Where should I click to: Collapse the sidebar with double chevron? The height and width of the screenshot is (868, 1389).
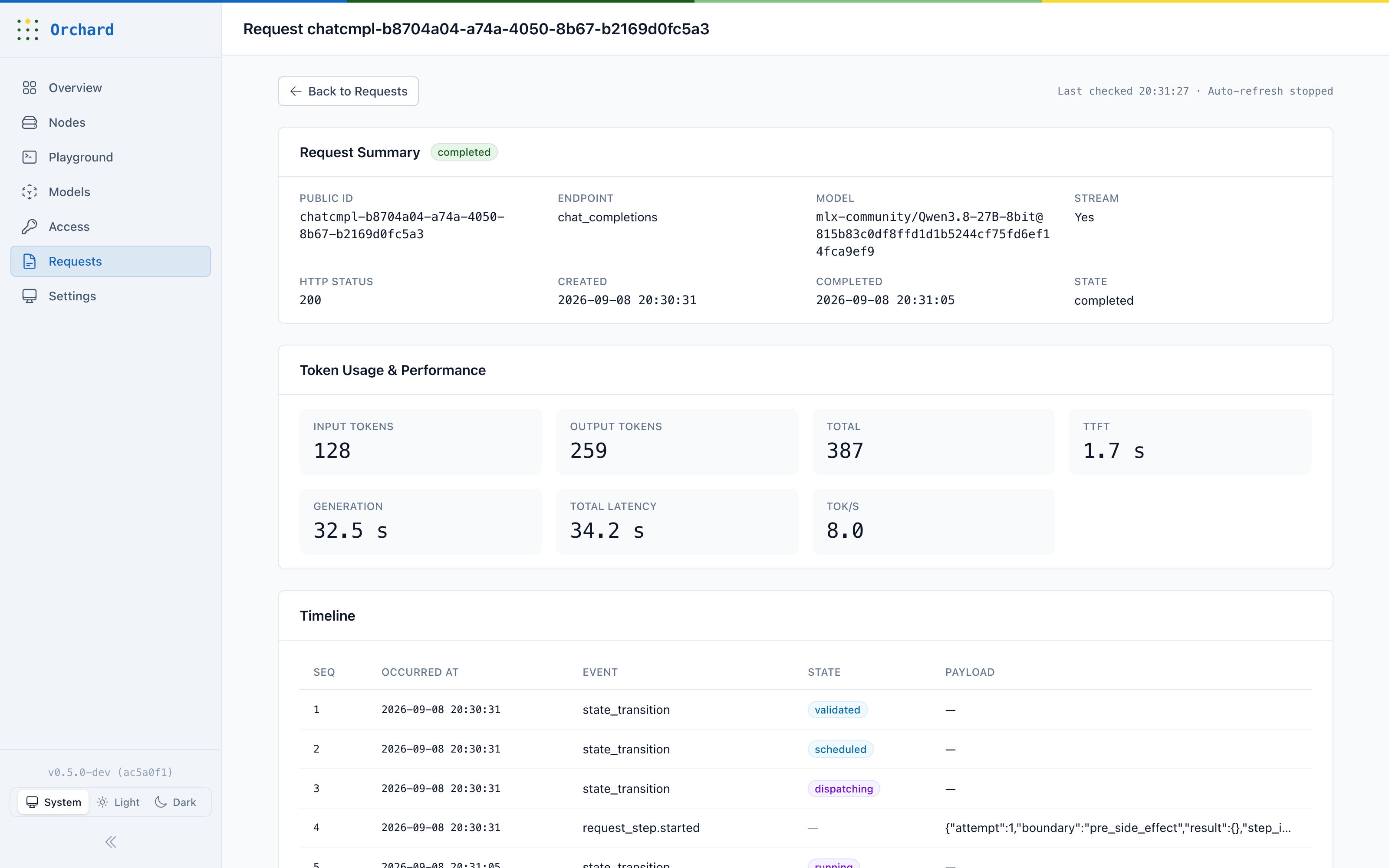click(111, 842)
